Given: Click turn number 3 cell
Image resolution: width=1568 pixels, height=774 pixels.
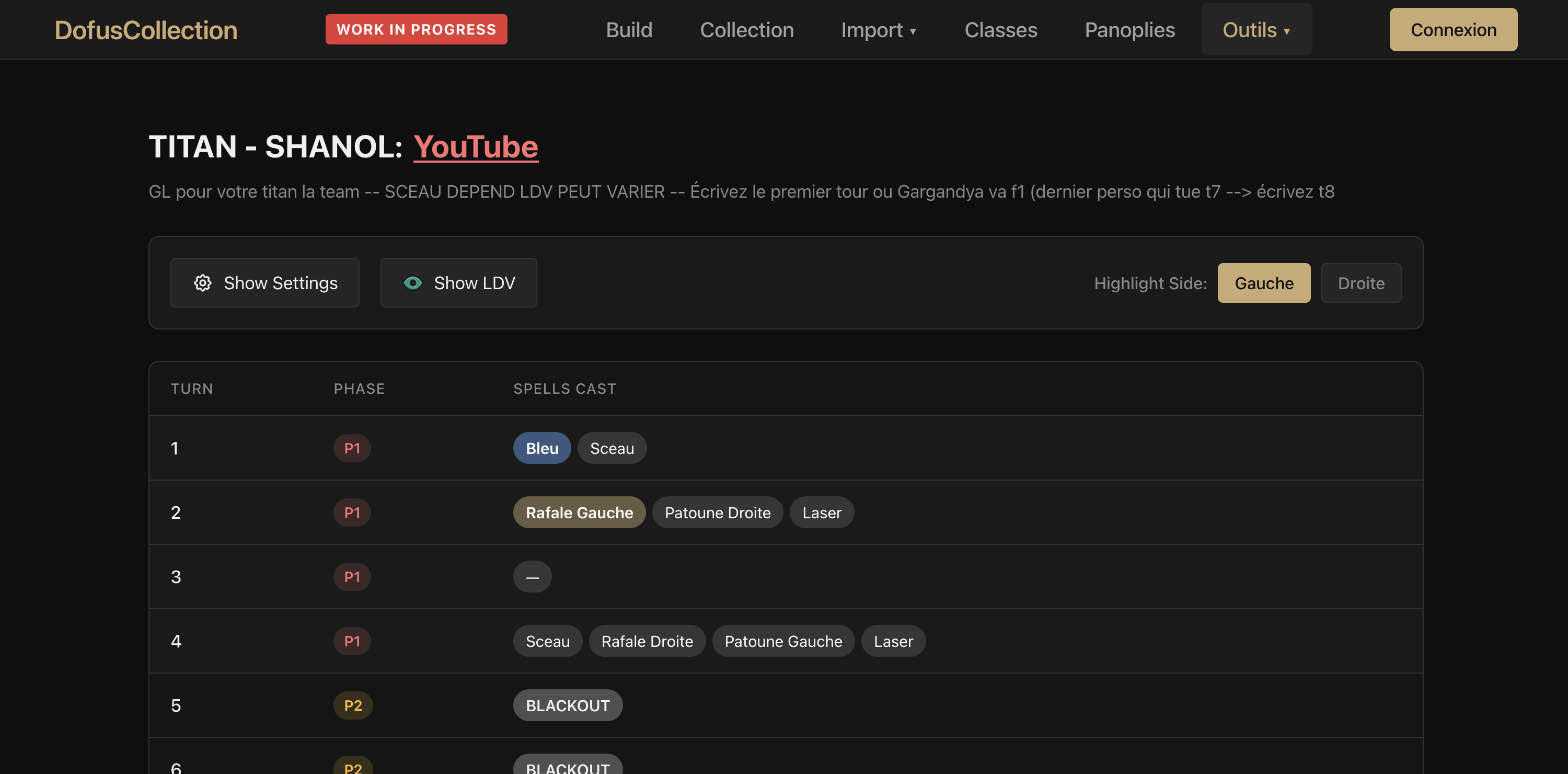Looking at the screenshot, I should 175,577.
